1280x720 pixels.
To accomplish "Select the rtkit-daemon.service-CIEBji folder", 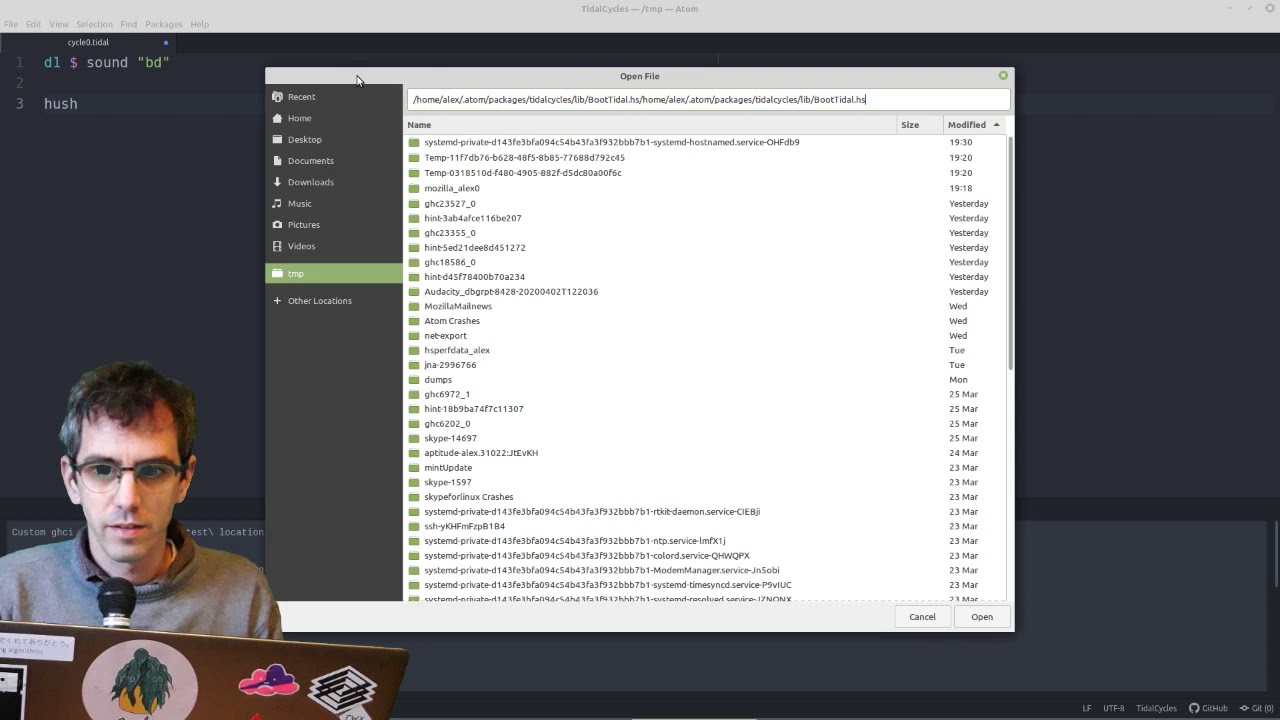I will [705, 512].
